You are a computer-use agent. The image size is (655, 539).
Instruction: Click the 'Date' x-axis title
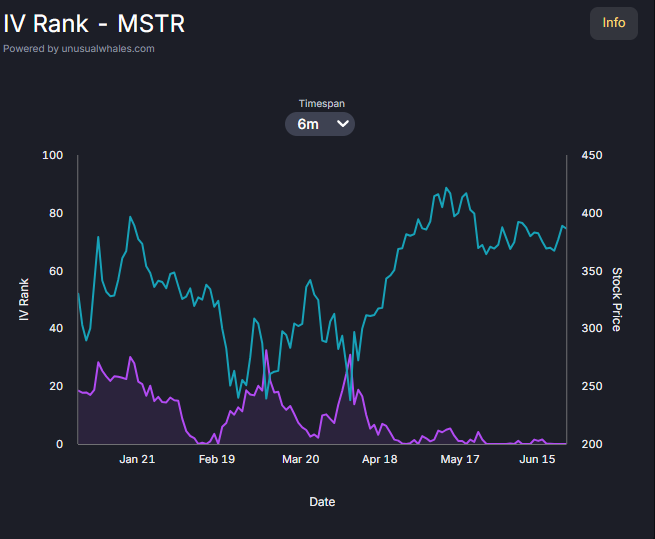322,501
